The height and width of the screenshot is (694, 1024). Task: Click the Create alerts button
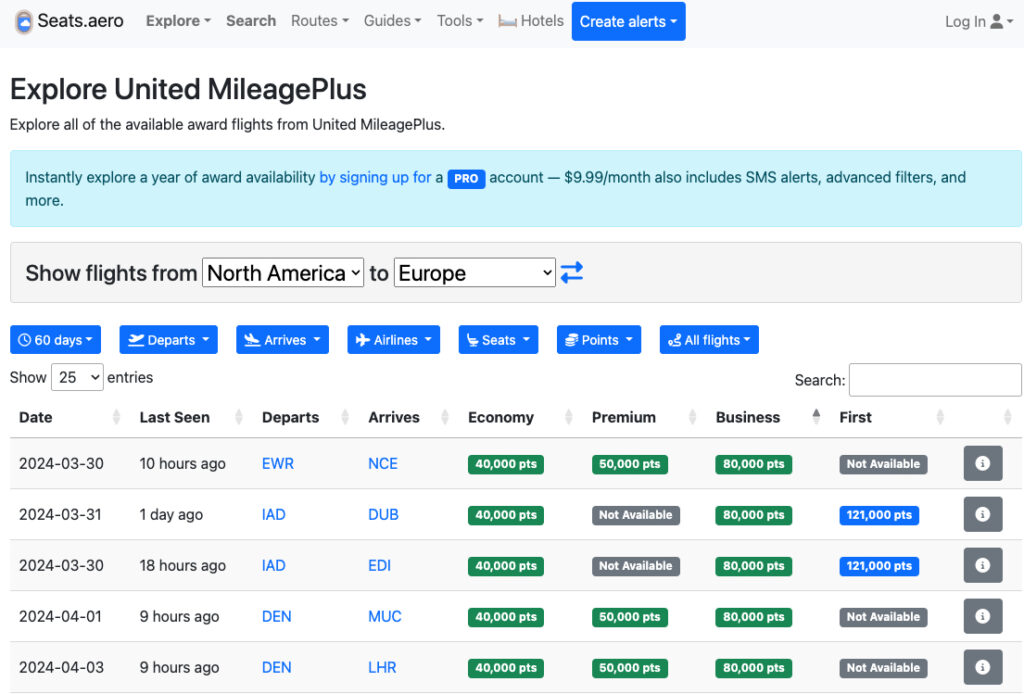628,20
